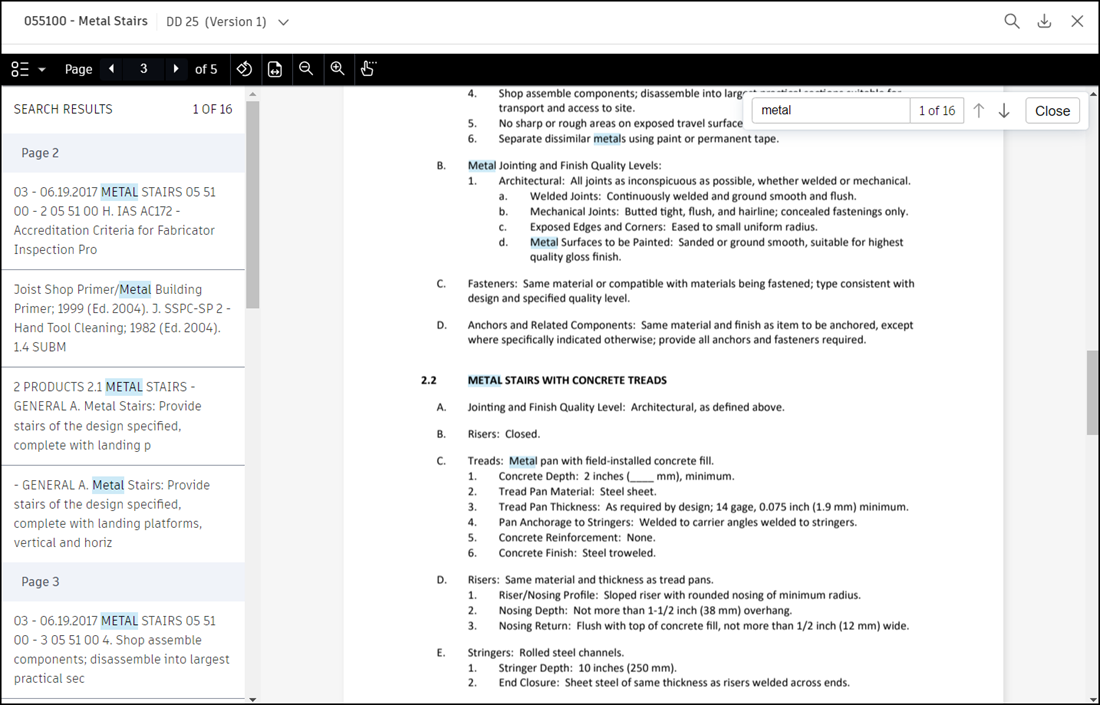This screenshot has height=705, width=1100.
Task: Select the Page 2 results header
Action: tap(123, 153)
